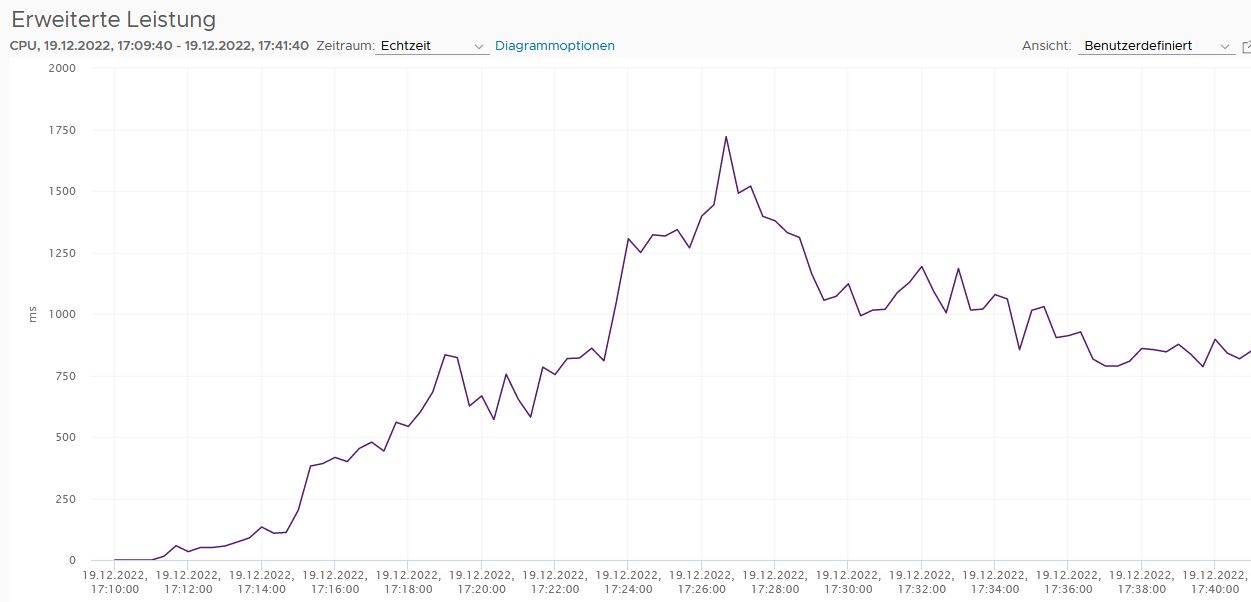Click the 1750 y-axis value
This screenshot has width=1251, height=602.
62,130
